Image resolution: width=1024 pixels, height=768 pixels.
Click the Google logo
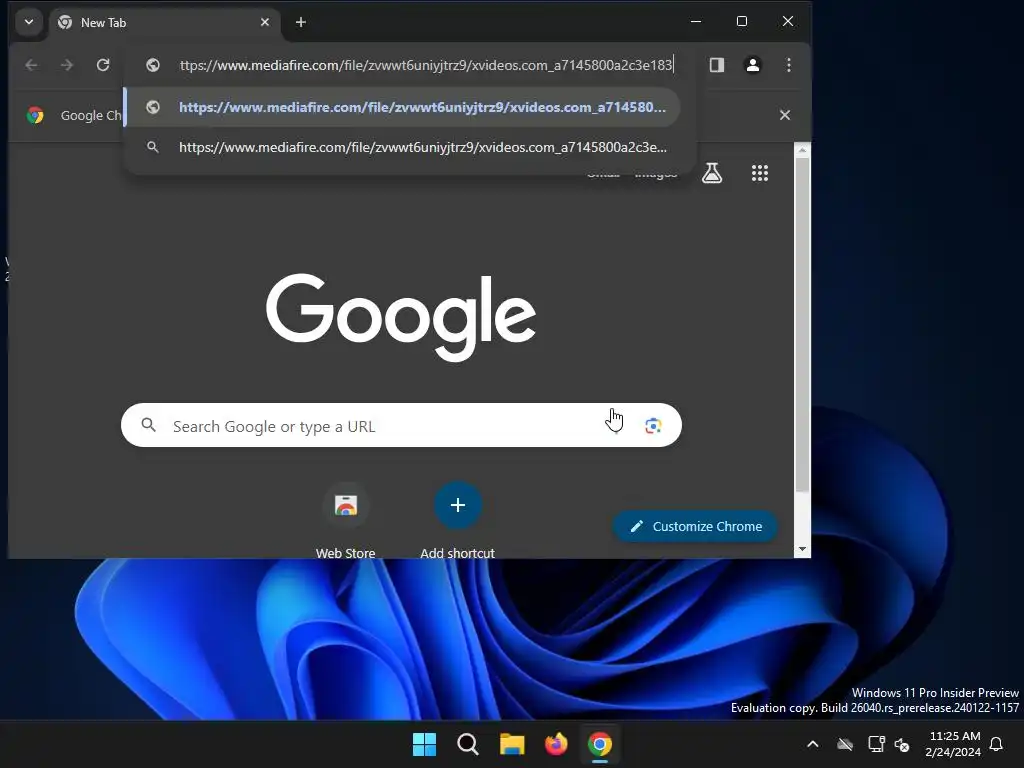pos(401,317)
